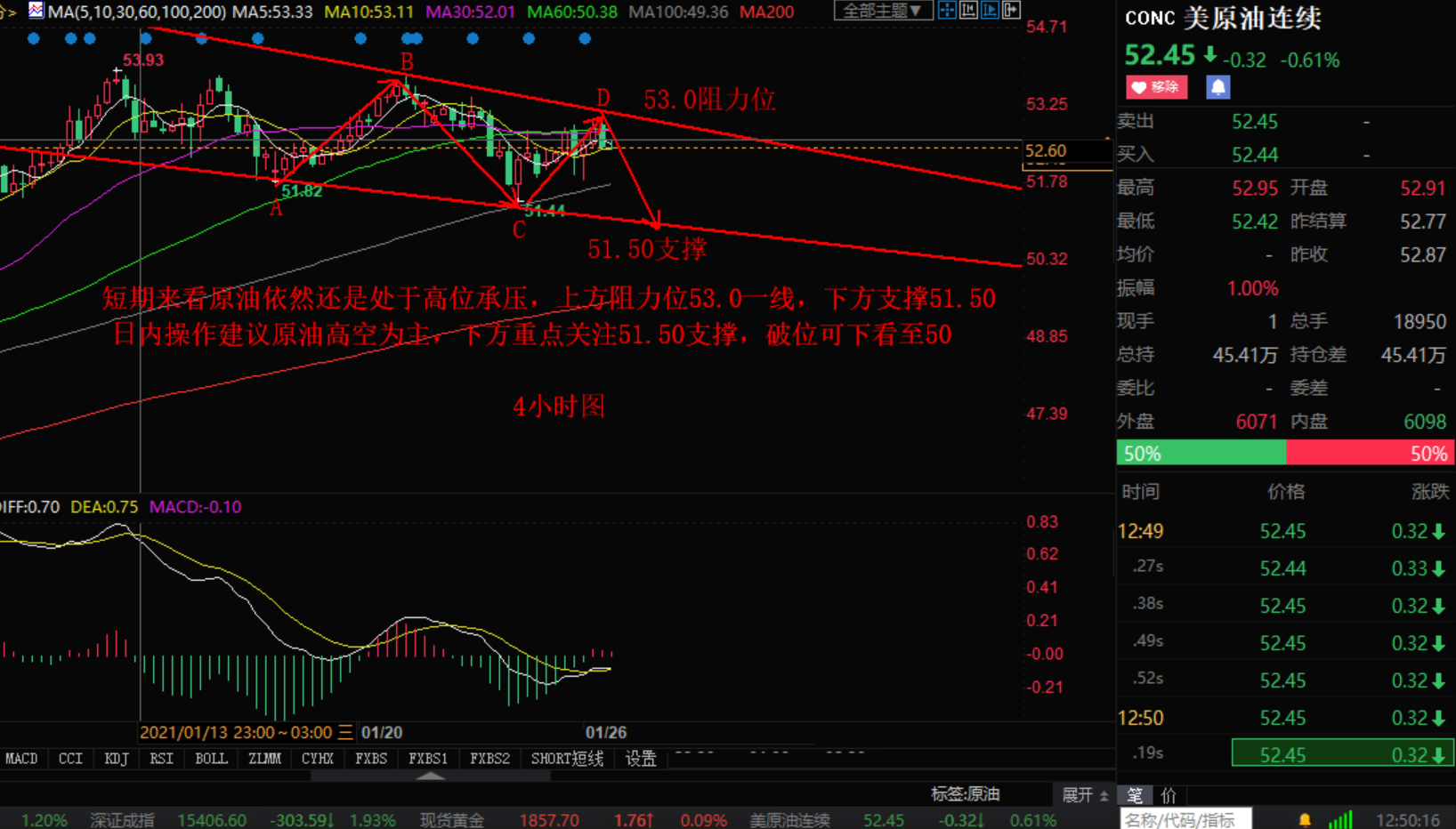
Task: Open the crosshair cursor tool icon
Action: pyautogui.click(x=947, y=10)
